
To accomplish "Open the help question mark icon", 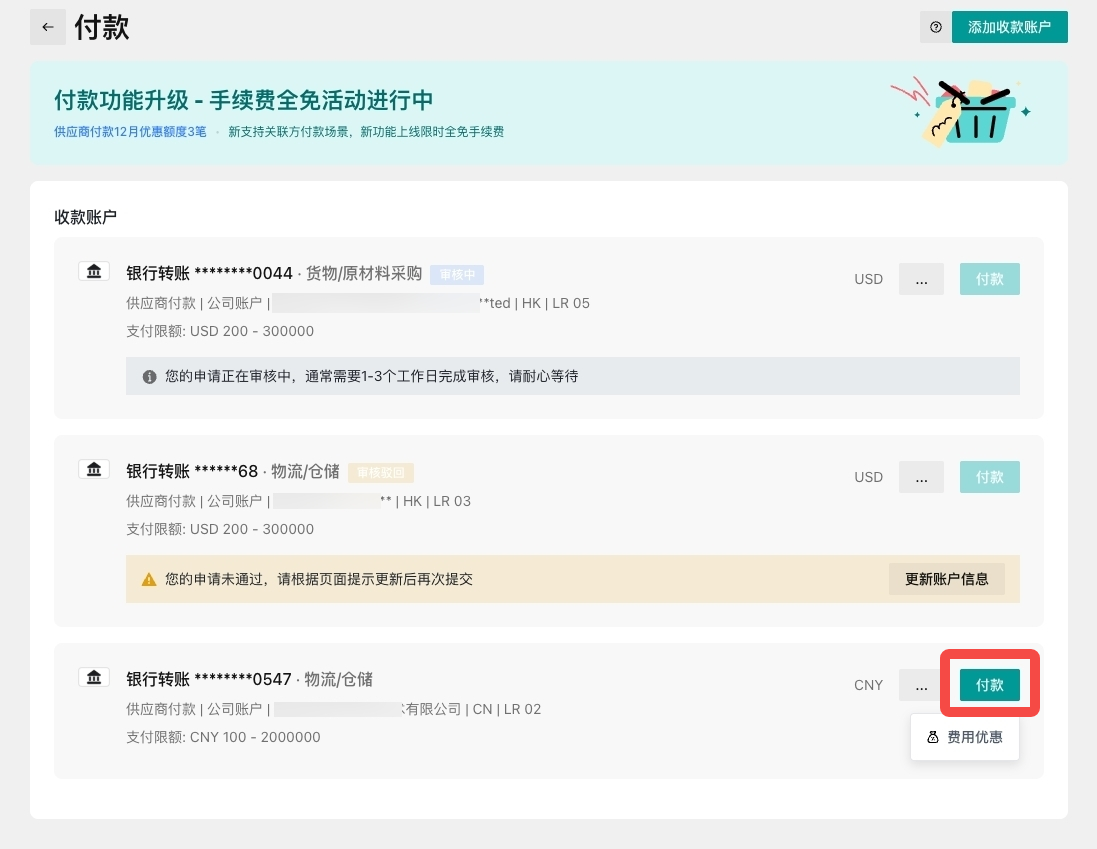I will pyautogui.click(x=935, y=27).
